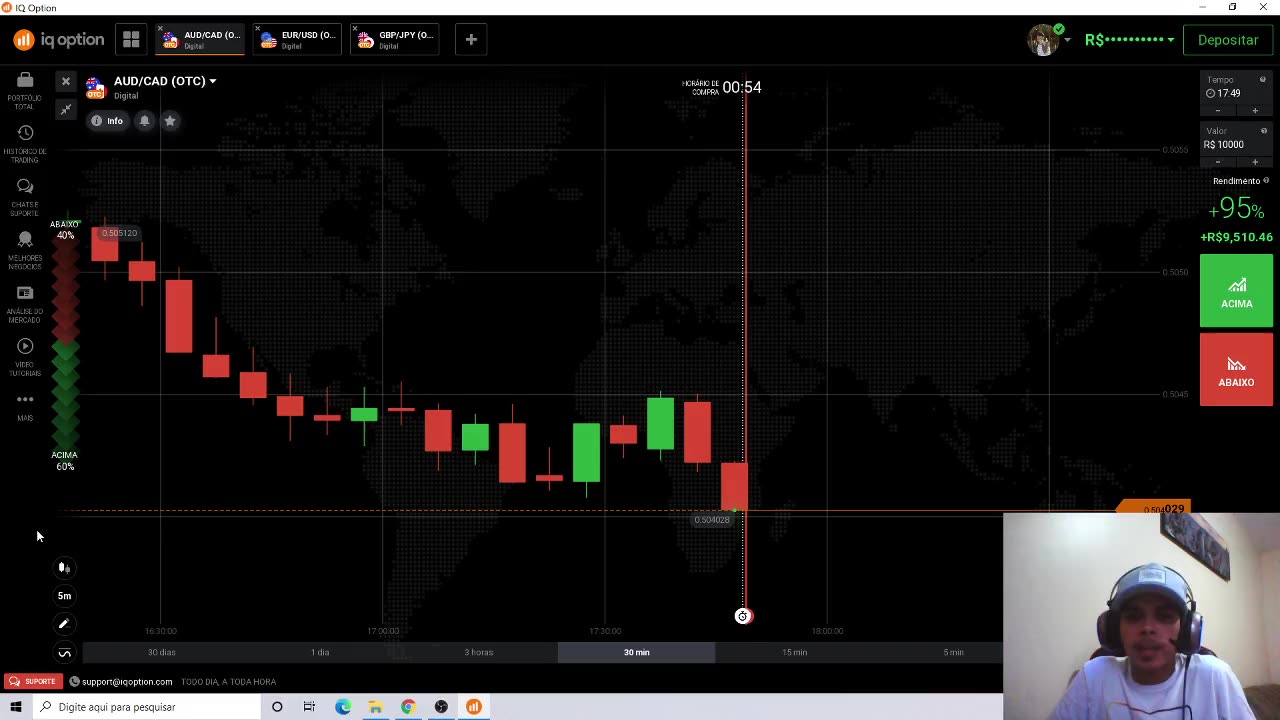The image size is (1280, 720).
Task: Open drawing tools pencil icon
Action: point(64,625)
